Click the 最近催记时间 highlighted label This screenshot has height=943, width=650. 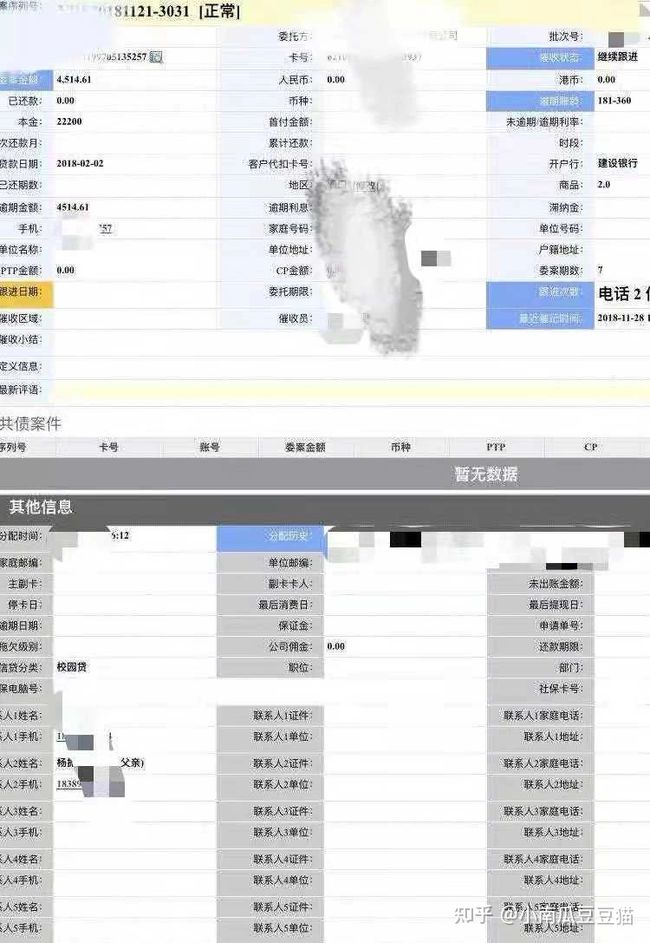(x=540, y=318)
